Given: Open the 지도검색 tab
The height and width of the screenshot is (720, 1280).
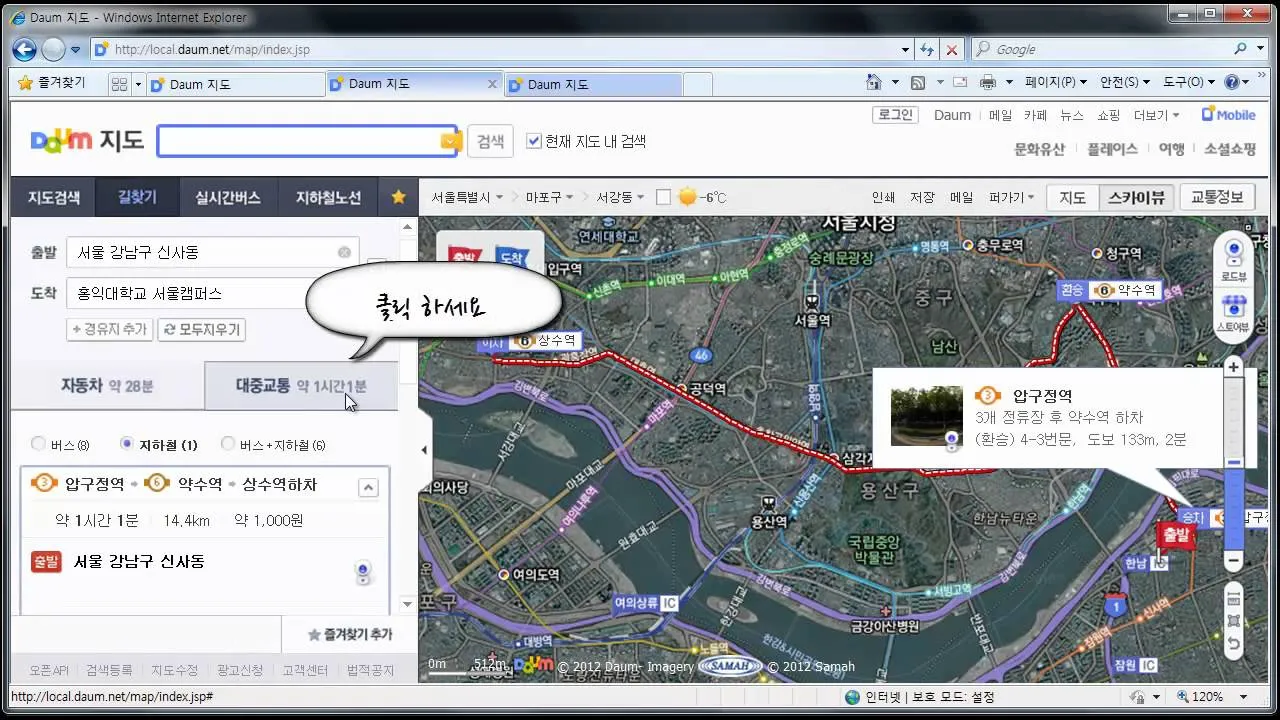Looking at the screenshot, I should click(53, 197).
